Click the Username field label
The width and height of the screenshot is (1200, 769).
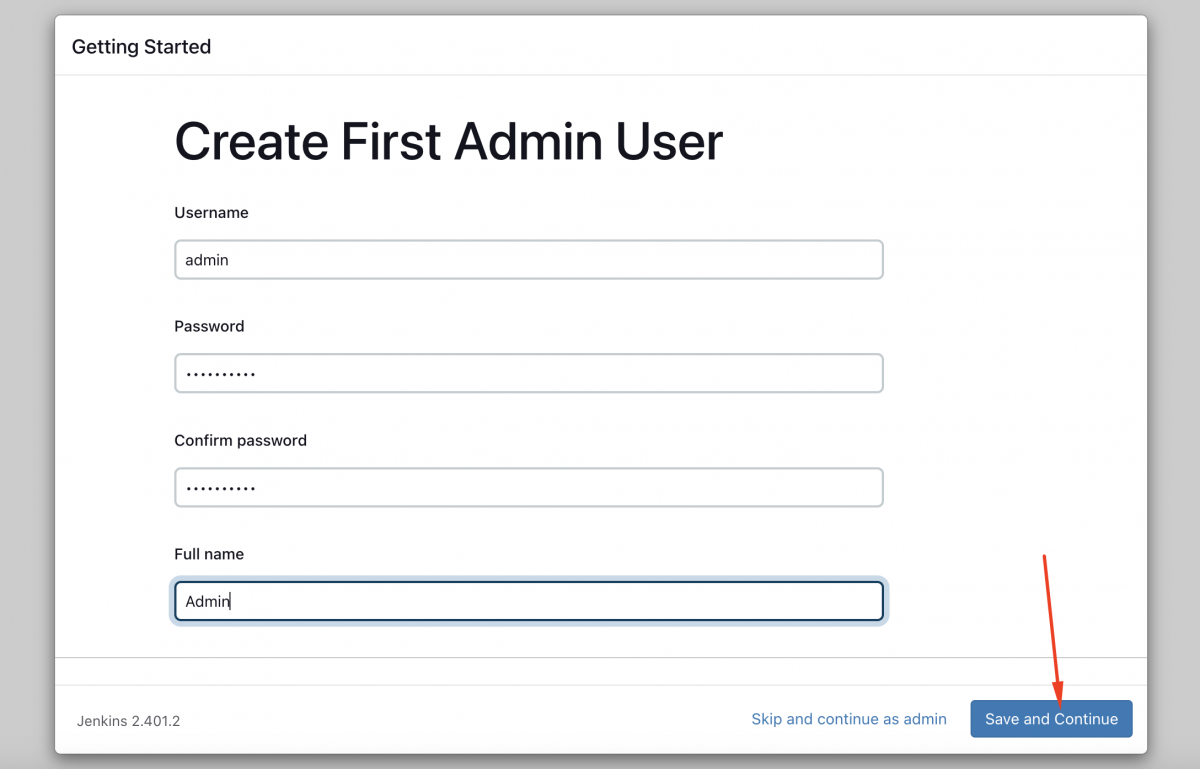(211, 213)
